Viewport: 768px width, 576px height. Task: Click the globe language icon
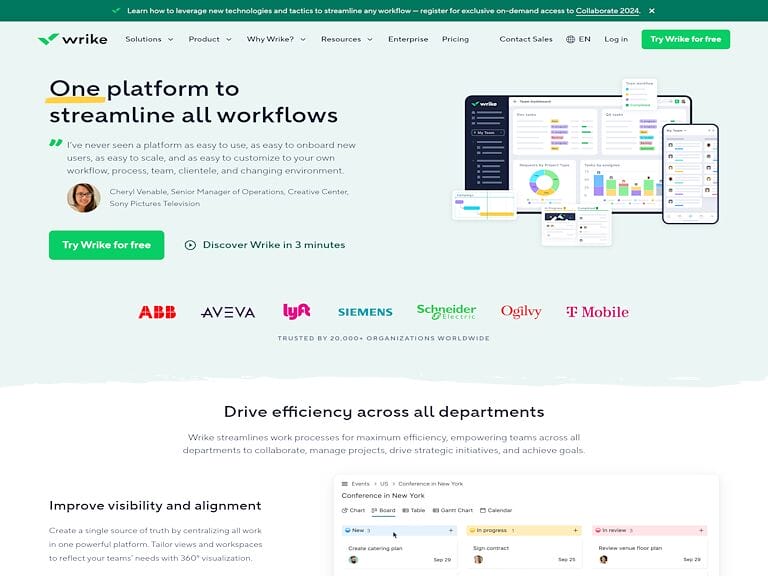pyautogui.click(x=570, y=40)
